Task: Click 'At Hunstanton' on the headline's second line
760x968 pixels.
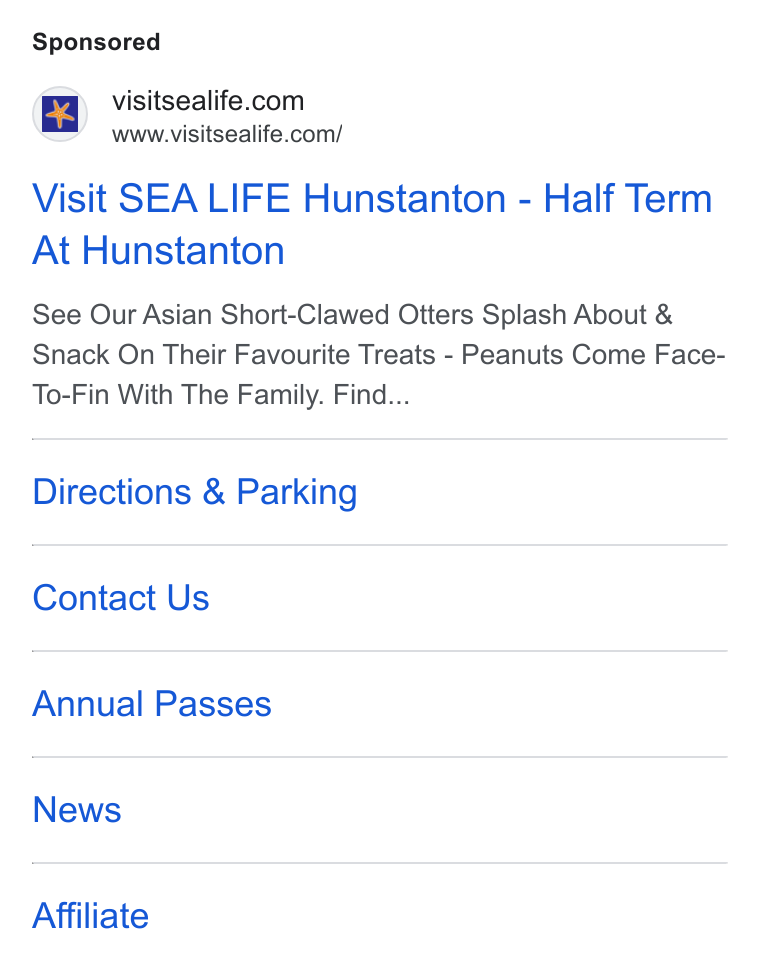Action: [159, 251]
